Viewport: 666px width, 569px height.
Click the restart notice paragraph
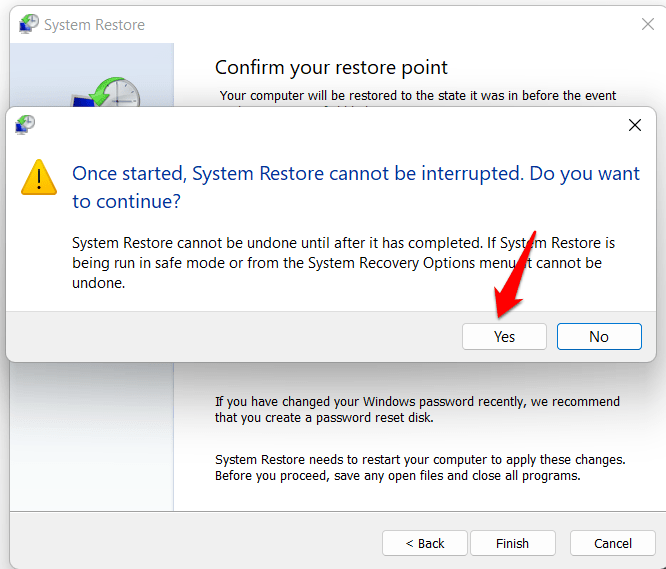point(420,467)
